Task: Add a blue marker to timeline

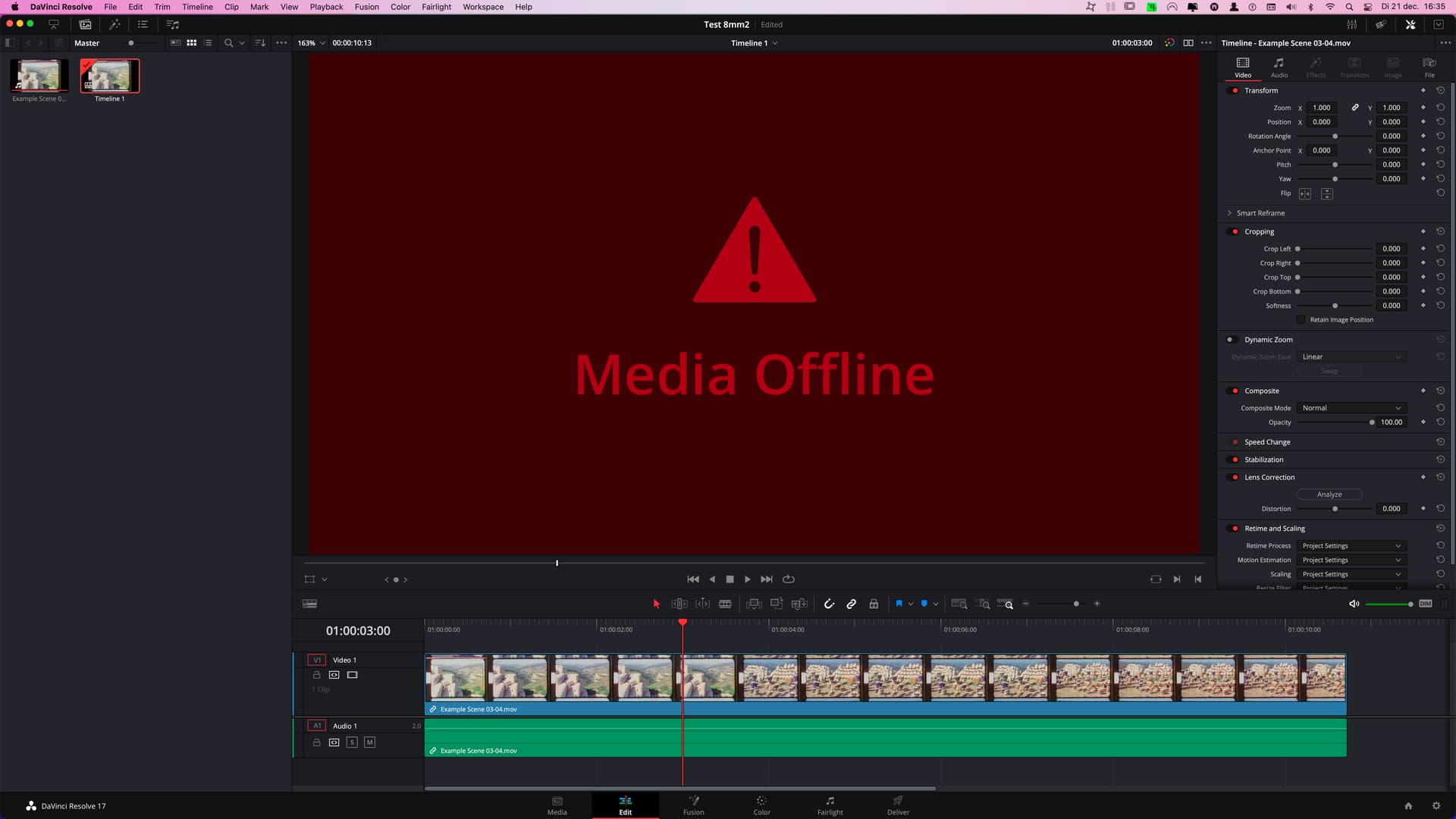Action: tap(924, 604)
